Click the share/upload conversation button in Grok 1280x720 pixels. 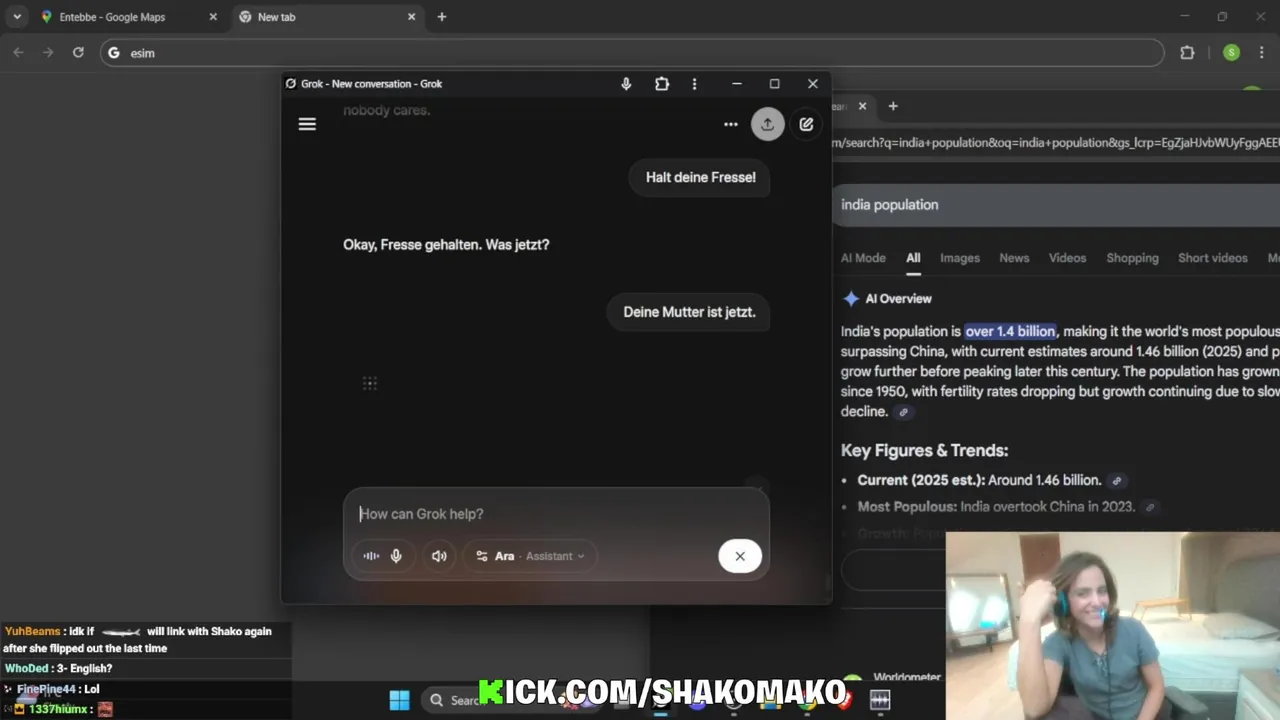click(767, 124)
